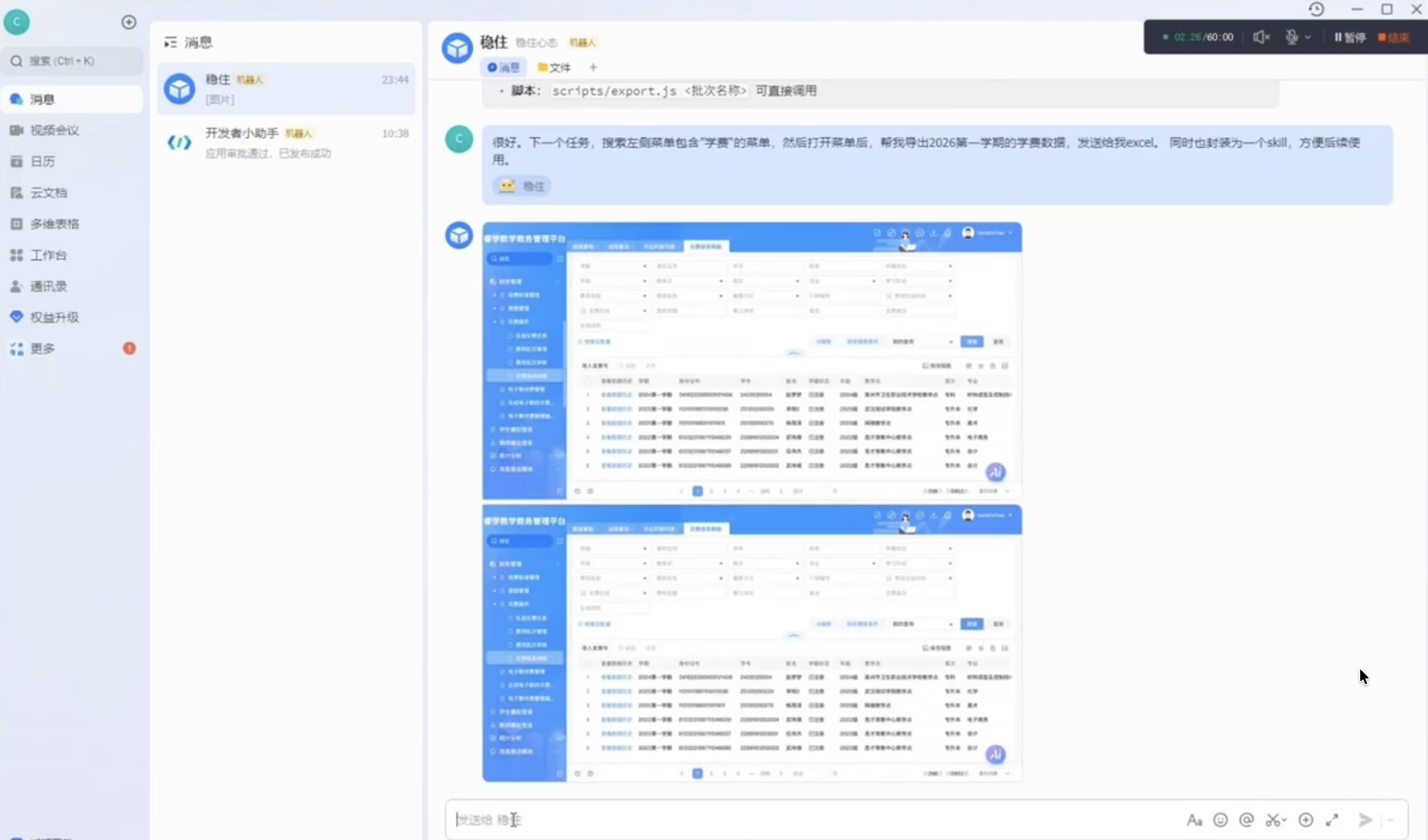Open microphone options dropdown arrow
Viewport: 1428px width, 840px height.
[1307, 37]
